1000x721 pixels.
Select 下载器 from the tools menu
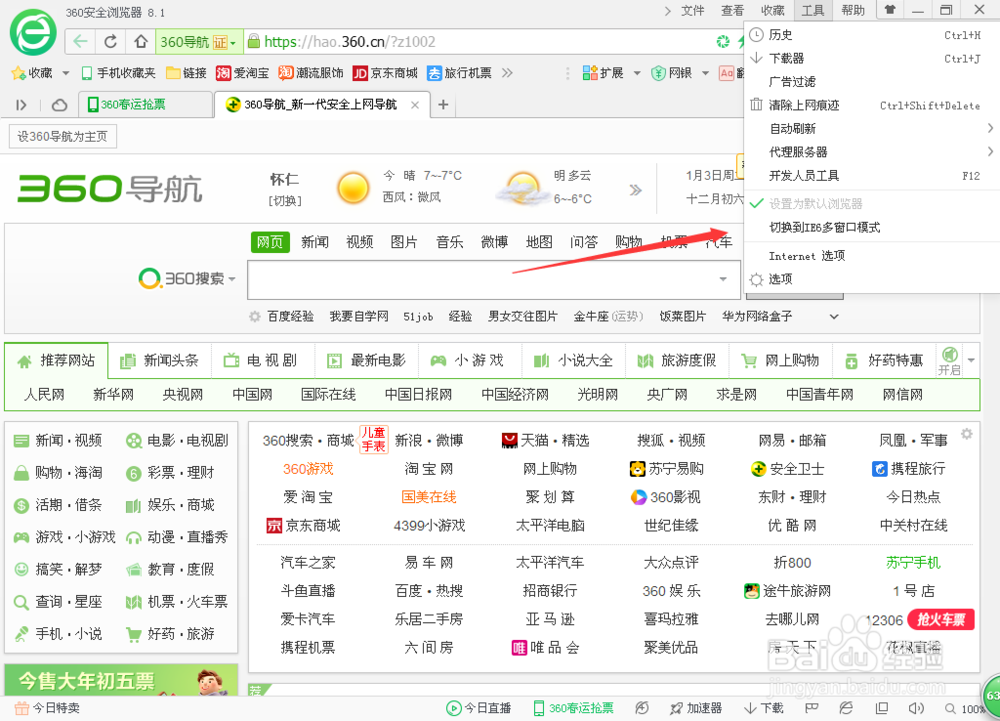pos(872,59)
